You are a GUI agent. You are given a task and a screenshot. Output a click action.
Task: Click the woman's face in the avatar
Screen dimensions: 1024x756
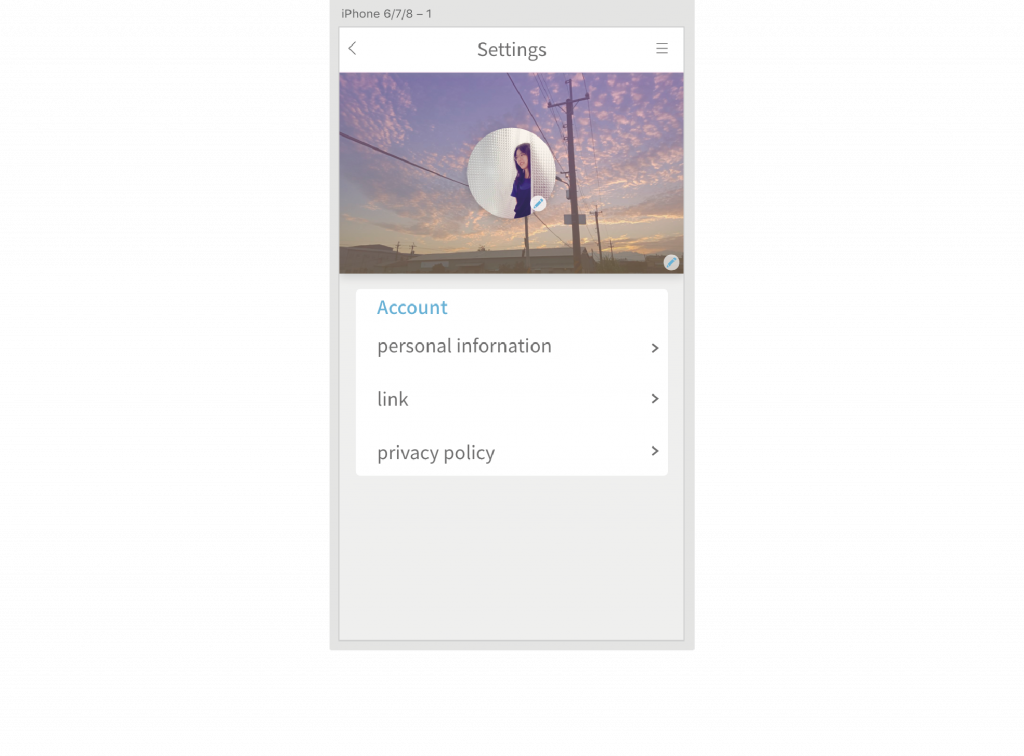[x=522, y=159]
